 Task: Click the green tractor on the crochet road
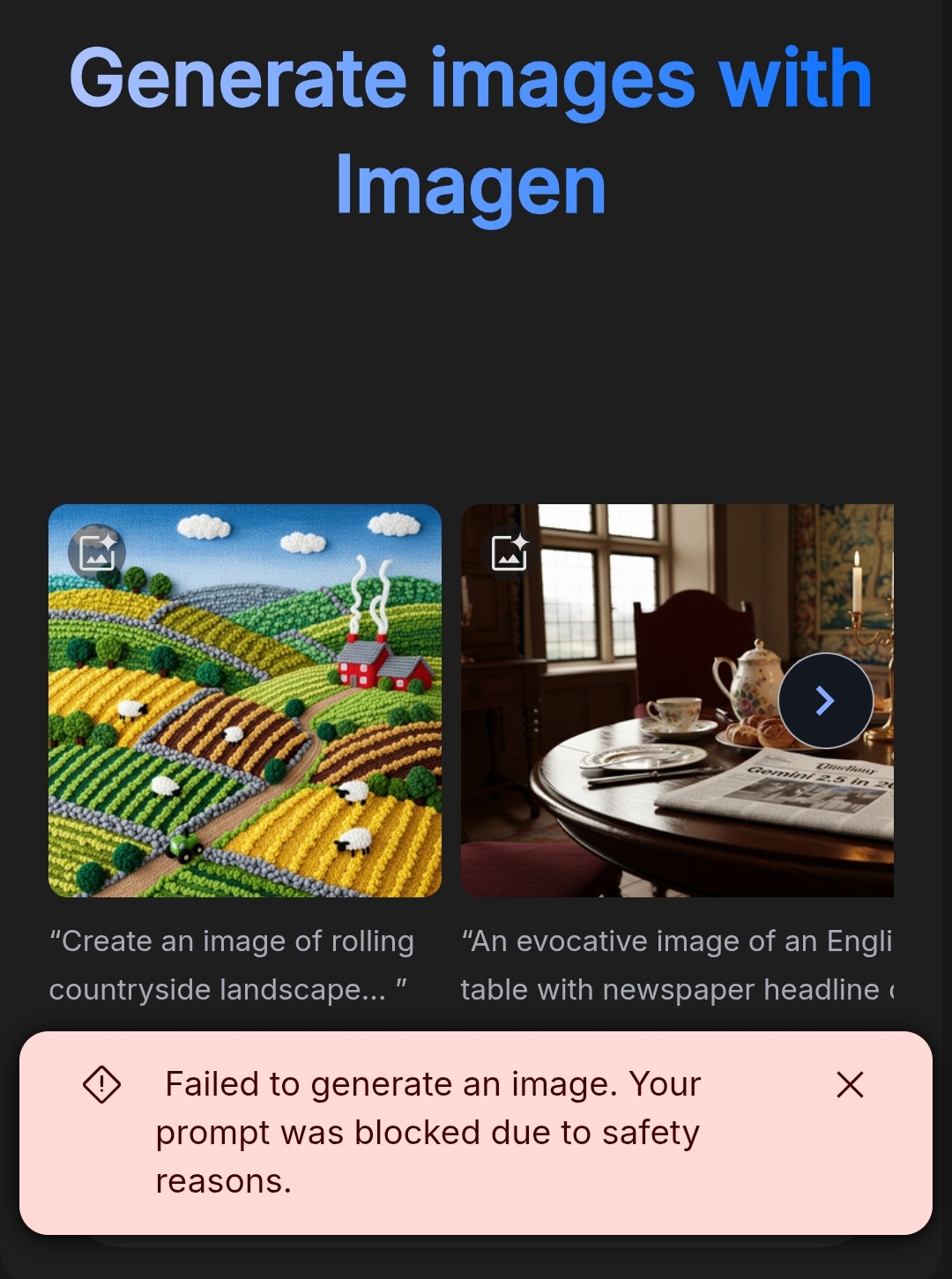pyautogui.click(x=184, y=847)
